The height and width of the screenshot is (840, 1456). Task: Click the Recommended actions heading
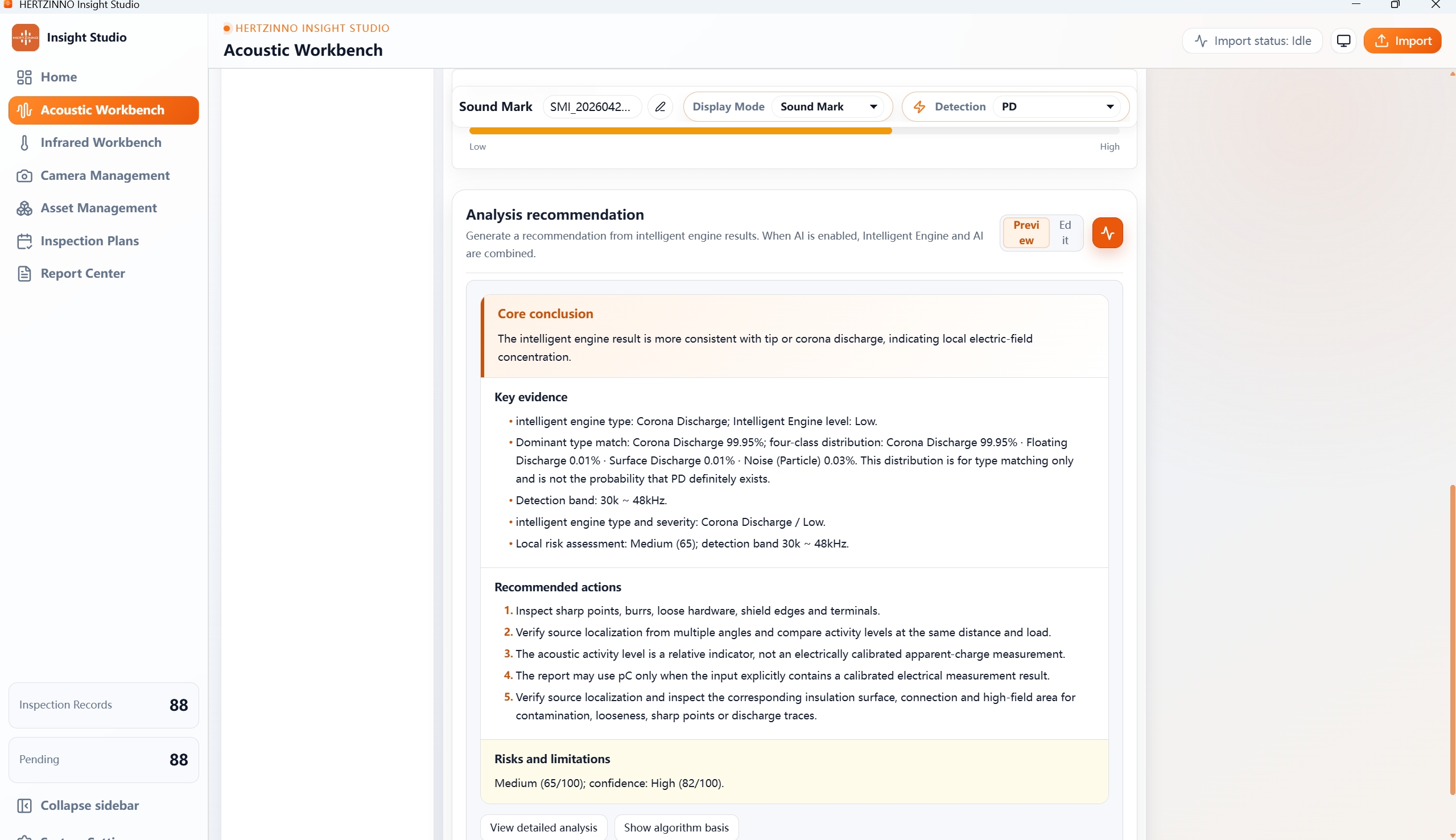pos(558,587)
